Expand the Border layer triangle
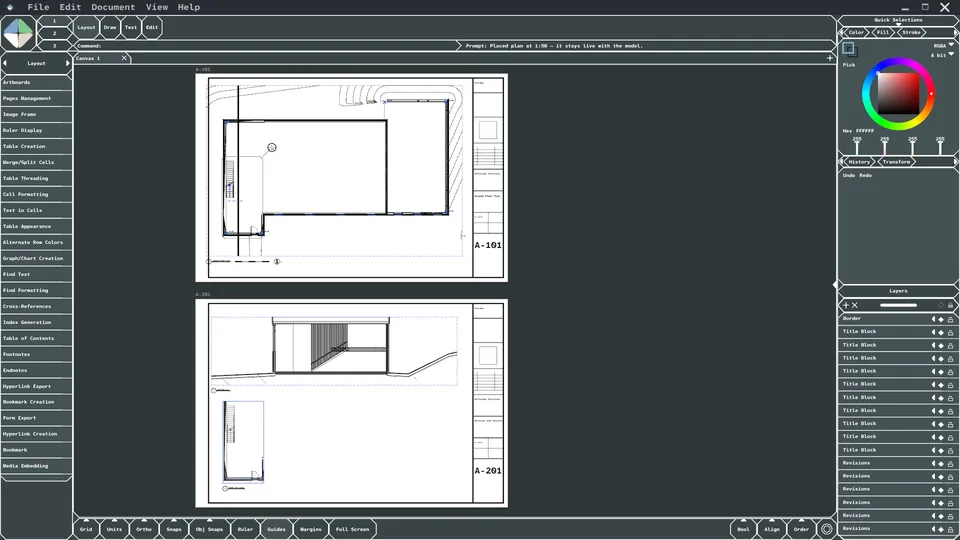 point(934,319)
